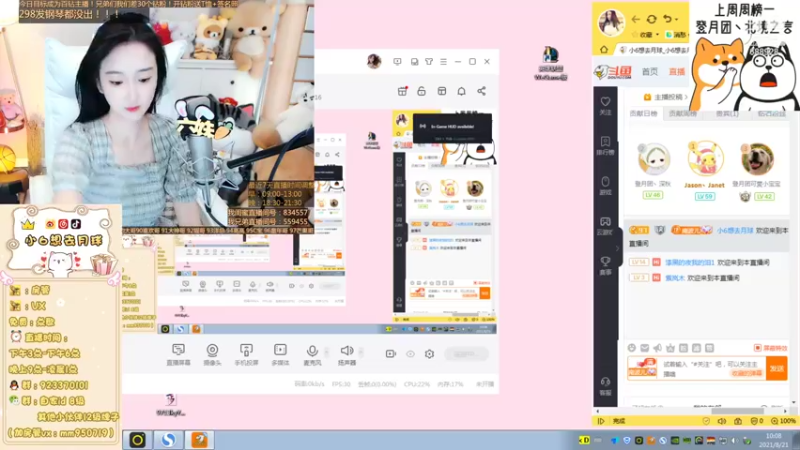Open orange Douyu streaming app in taskbar
Image resolution: width=800 pixels, height=450 pixels.
click(199, 440)
